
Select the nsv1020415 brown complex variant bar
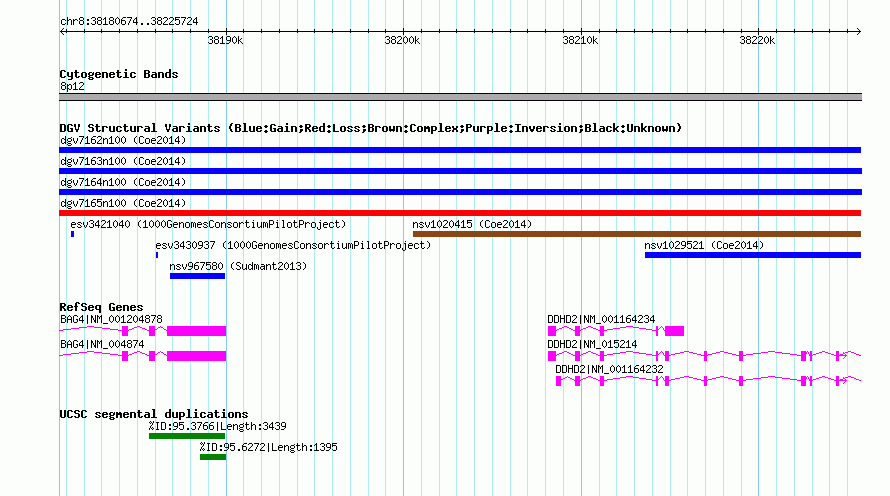(637, 234)
